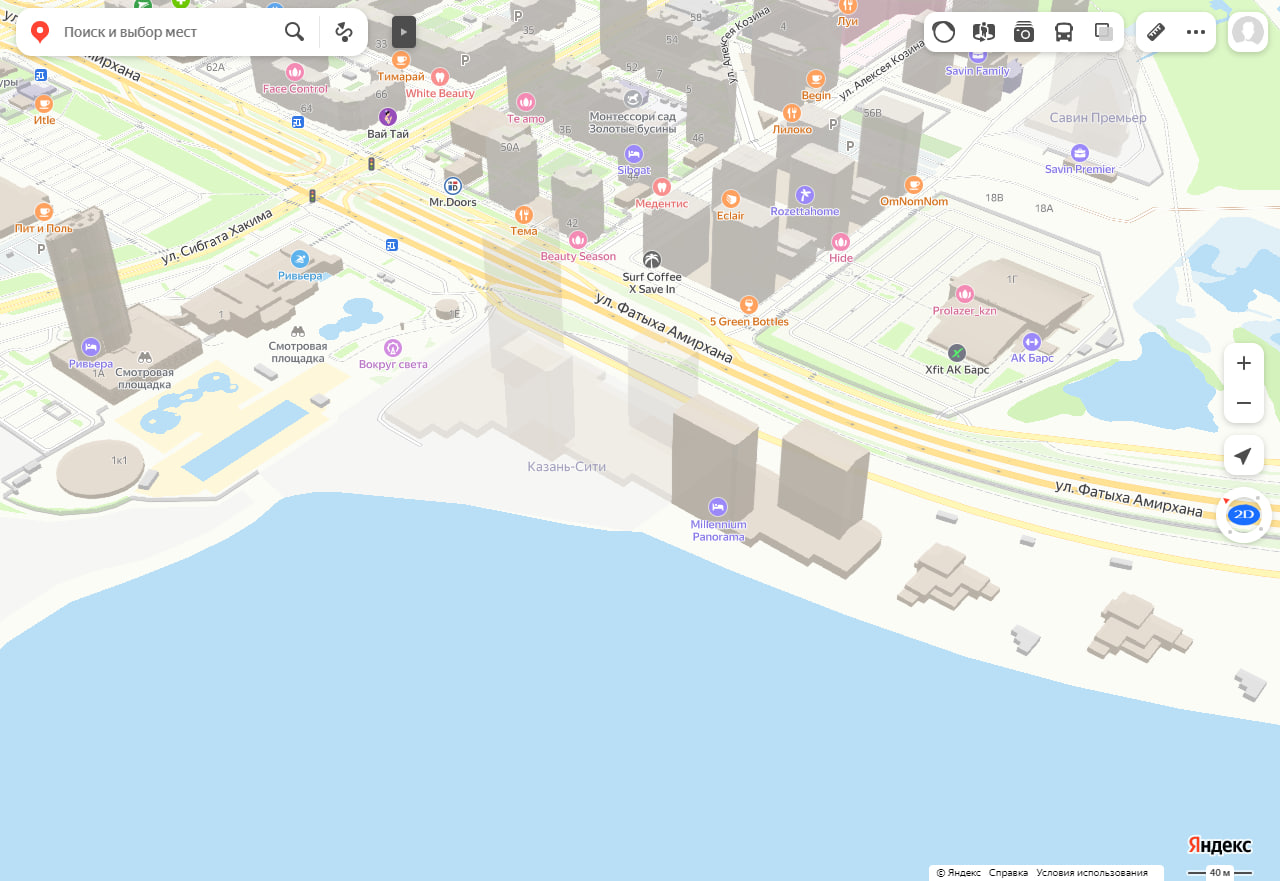
Task: Open the Яндекс logo link
Action: tap(1219, 846)
